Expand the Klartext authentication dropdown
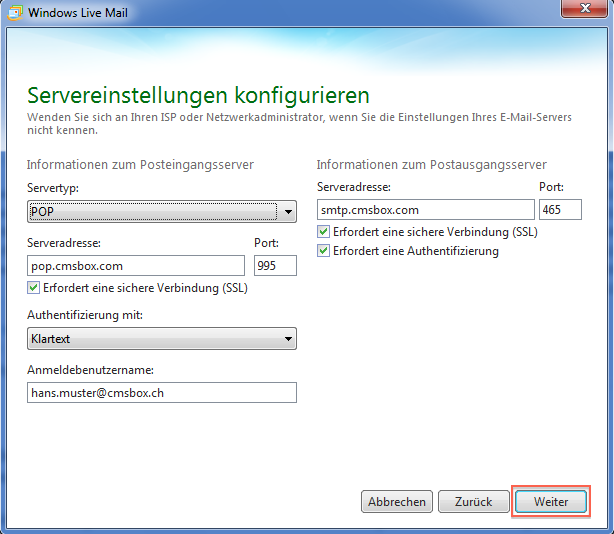The image size is (614, 534). click(161, 339)
